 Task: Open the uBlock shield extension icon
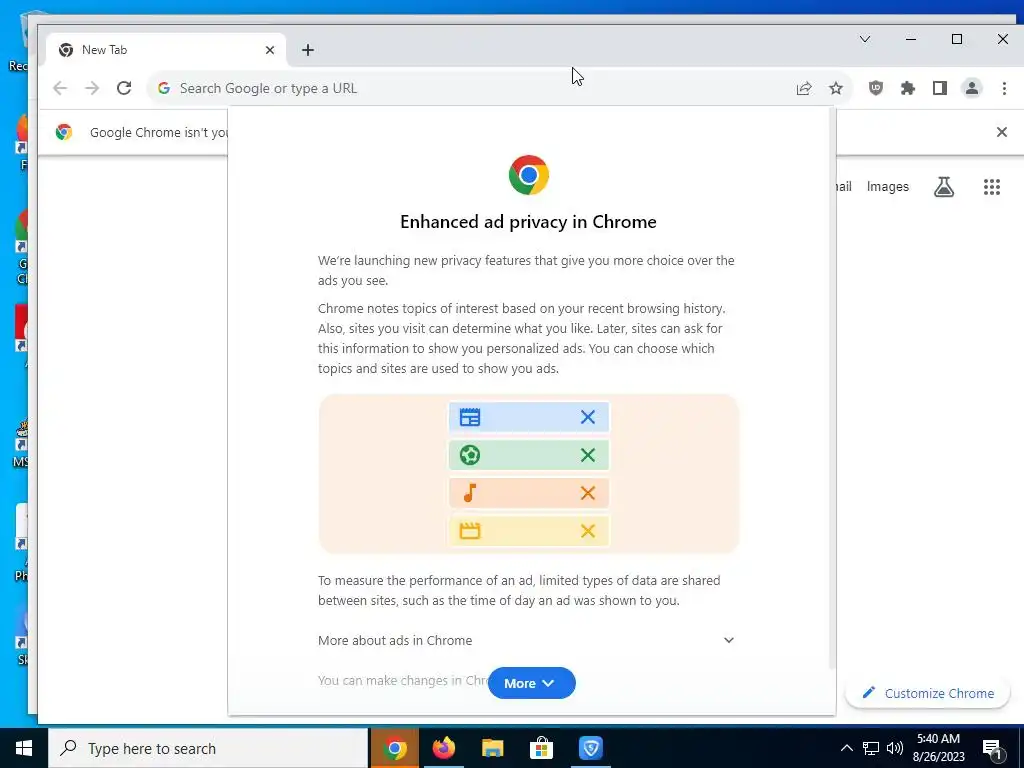(876, 88)
